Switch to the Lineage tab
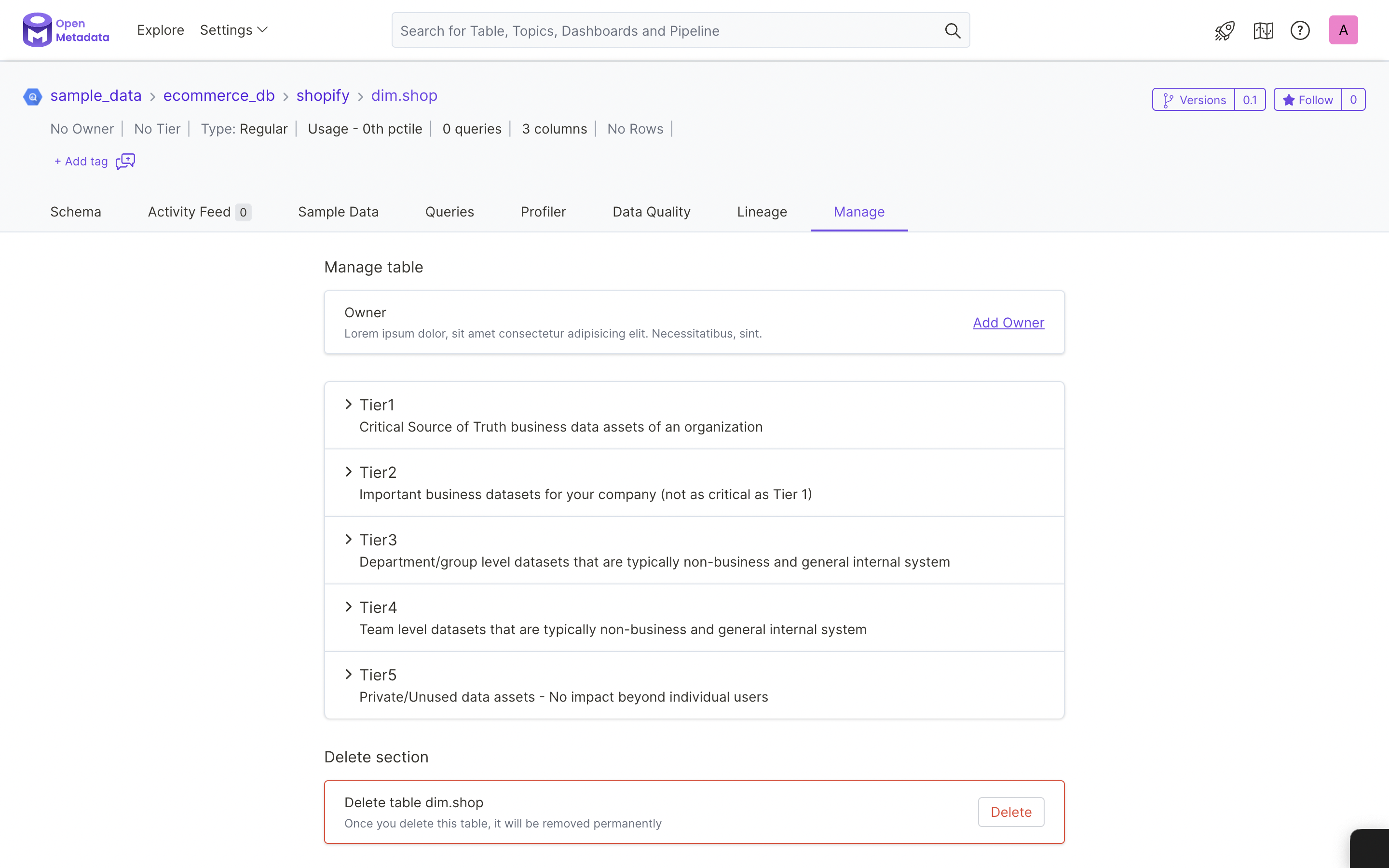Screen dimensions: 1389x868 point(762,212)
